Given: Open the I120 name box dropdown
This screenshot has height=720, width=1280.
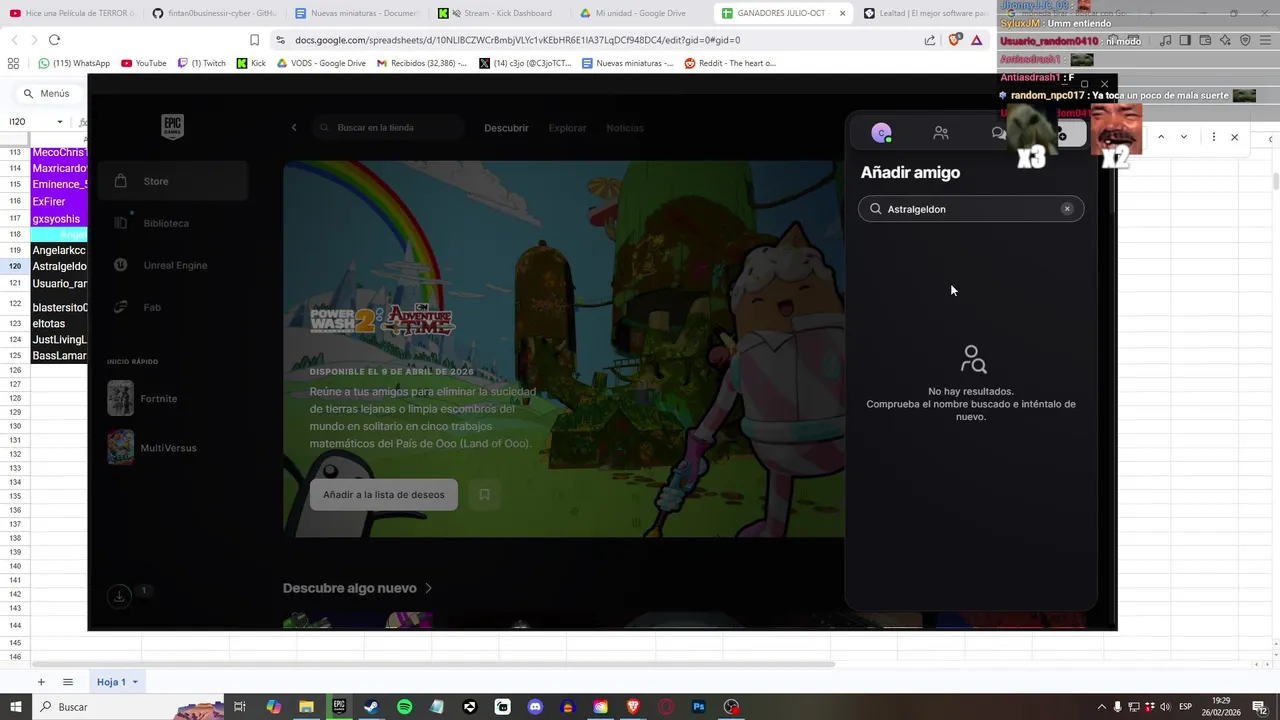Looking at the screenshot, I should tap(60, 122).
